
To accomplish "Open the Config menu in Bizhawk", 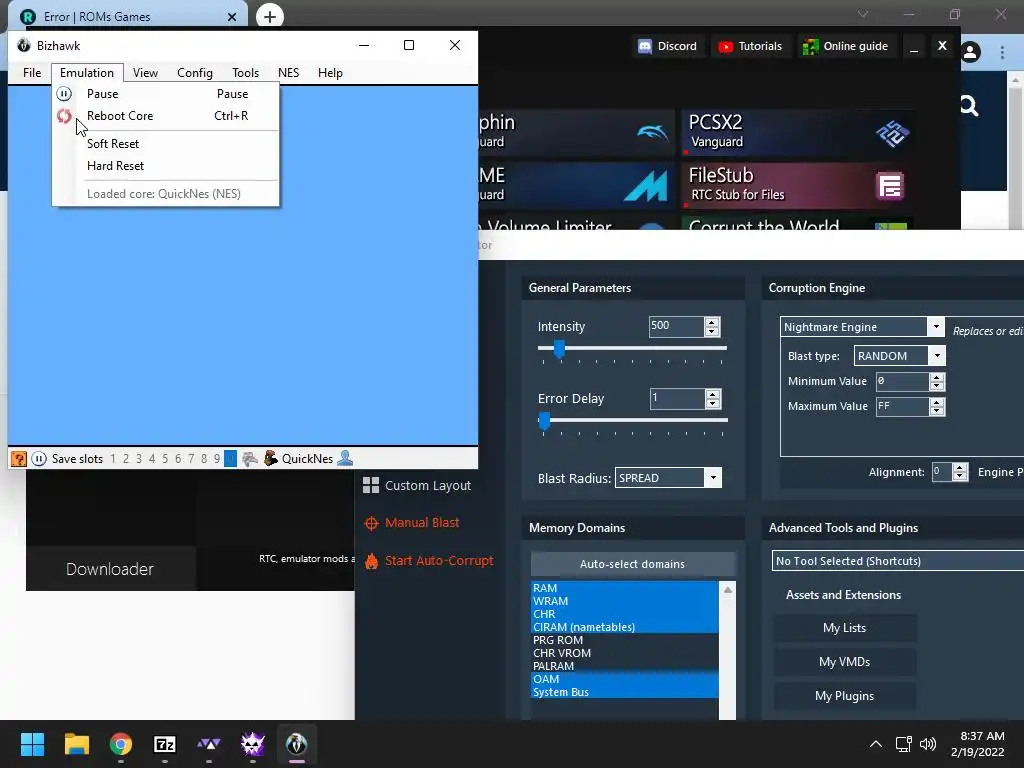I will point(195,72).
